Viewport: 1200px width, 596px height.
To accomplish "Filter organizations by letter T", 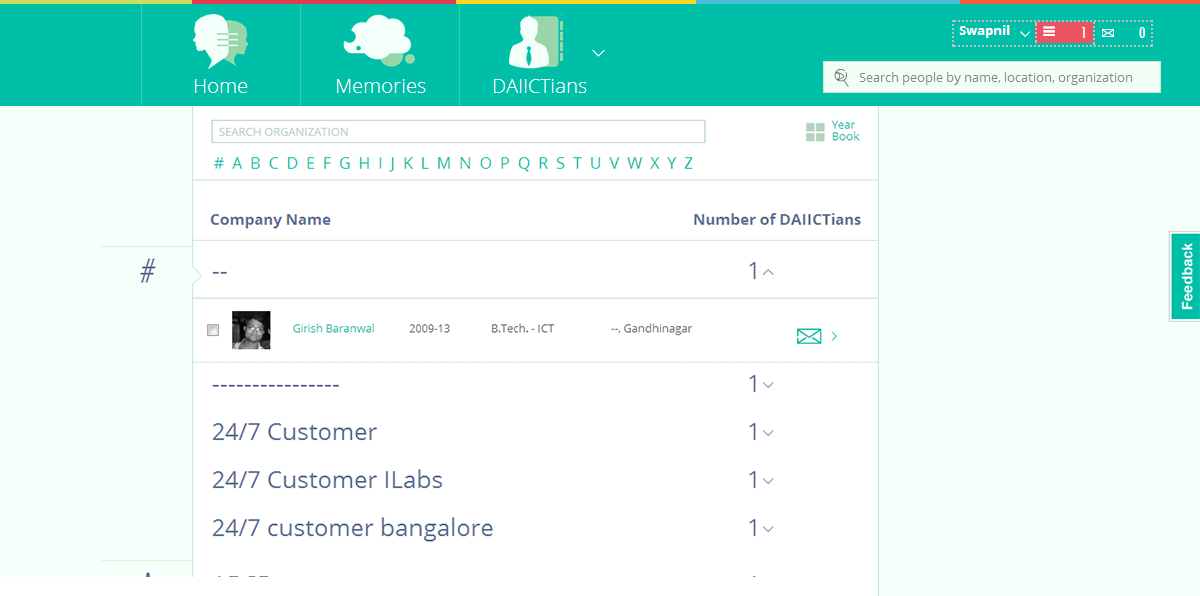I will pos(577,163).
